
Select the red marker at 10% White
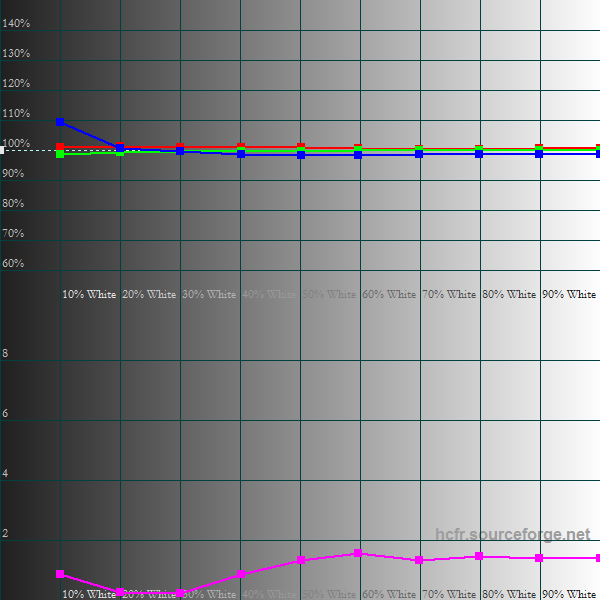60,147
